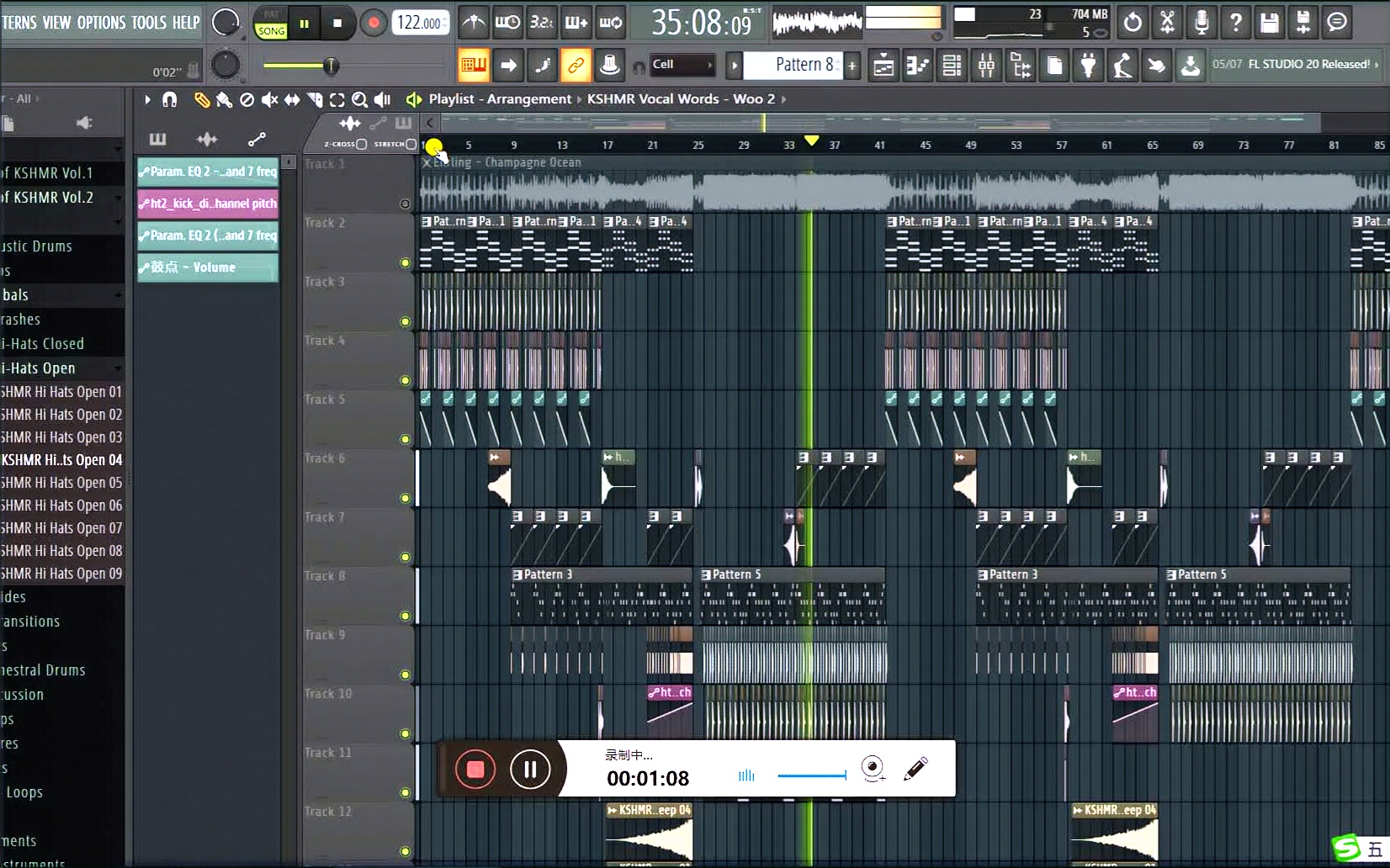This screenshot has width=1390, height=868.
Task: Click the record button in transport
Action: [374, 24]
